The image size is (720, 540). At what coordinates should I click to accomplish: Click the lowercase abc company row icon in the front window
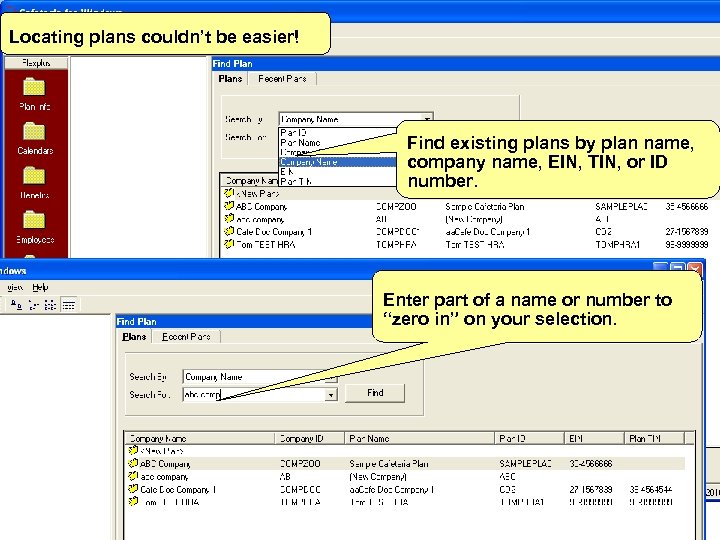tap(133, 476)
